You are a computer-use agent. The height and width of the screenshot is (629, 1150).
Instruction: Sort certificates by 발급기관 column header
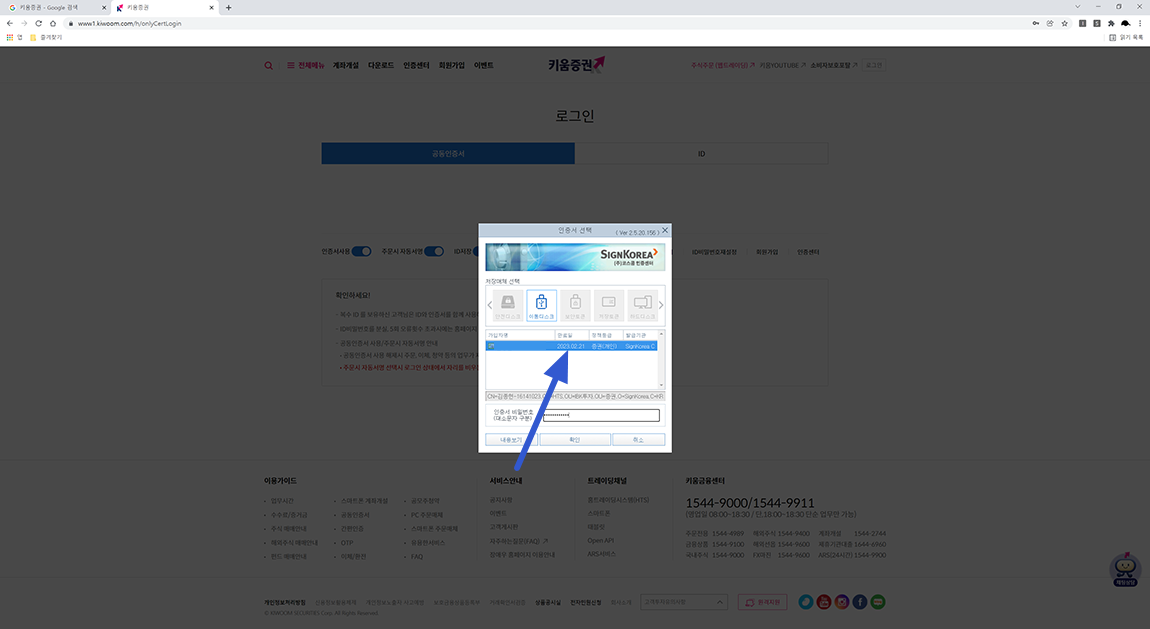coord(640,335)
